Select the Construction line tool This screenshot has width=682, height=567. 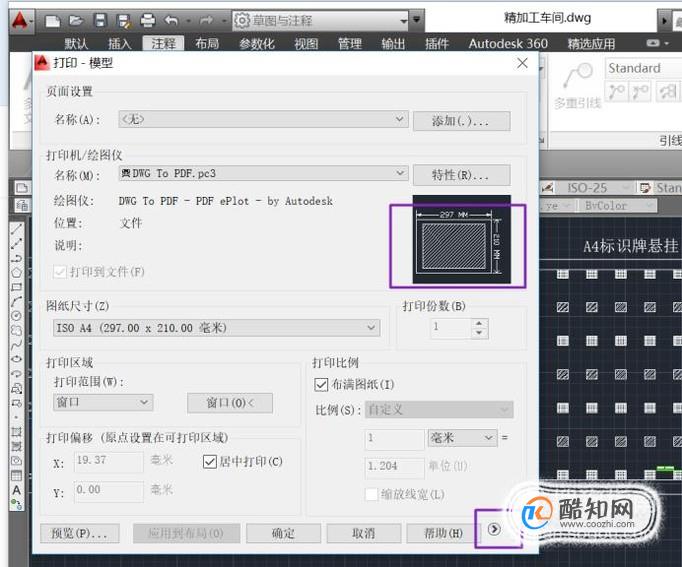tap(16, 243)
